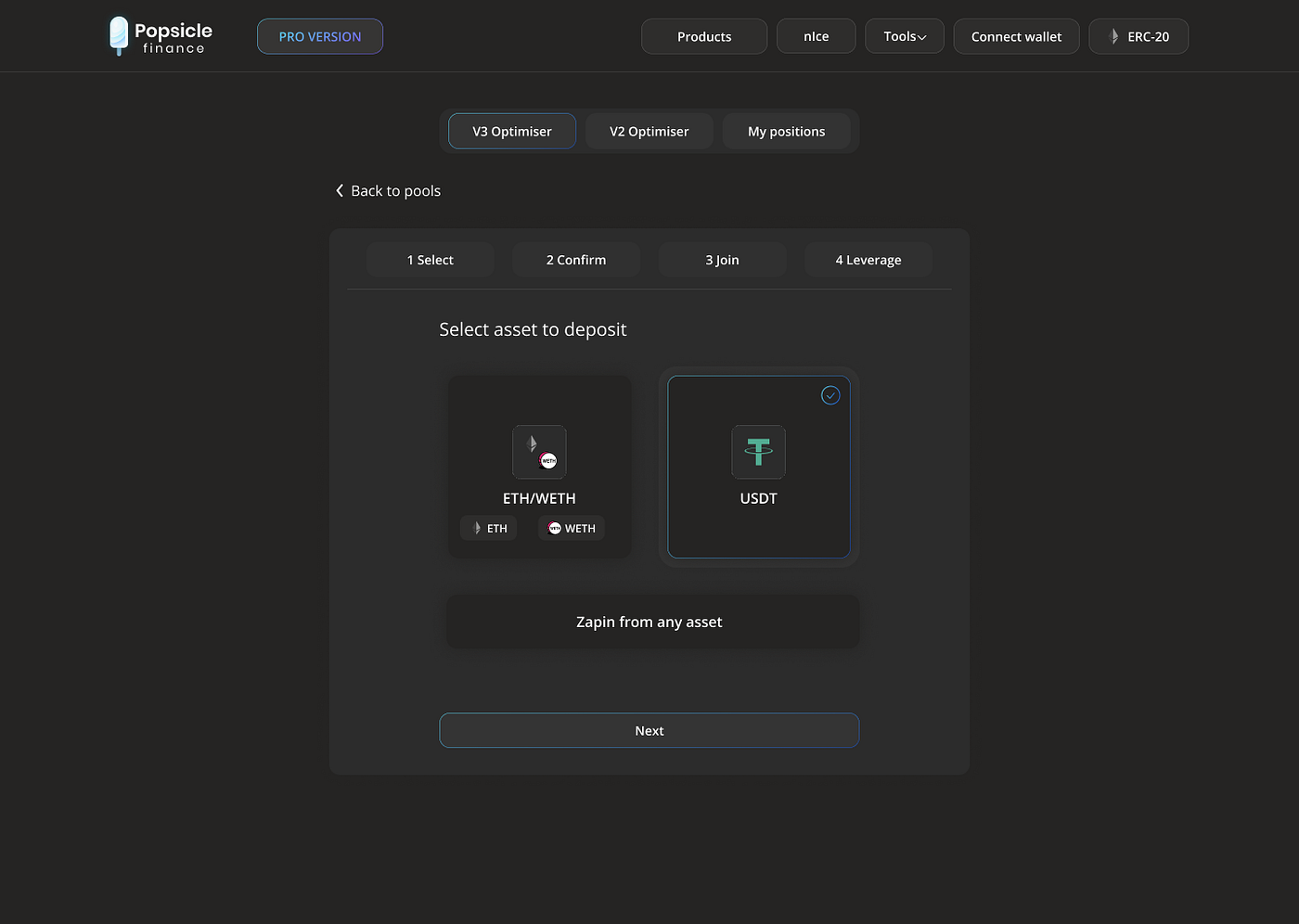Open the My positions tab
Screen dimensions: 1299x924
[787, 131]
